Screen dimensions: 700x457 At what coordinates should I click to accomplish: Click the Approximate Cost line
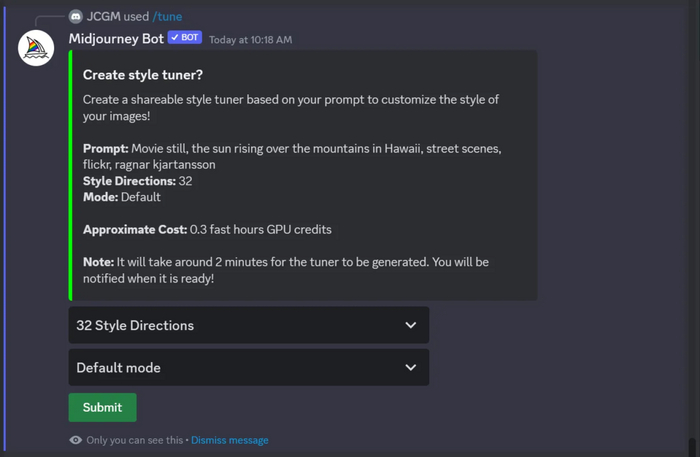point(207,230)
